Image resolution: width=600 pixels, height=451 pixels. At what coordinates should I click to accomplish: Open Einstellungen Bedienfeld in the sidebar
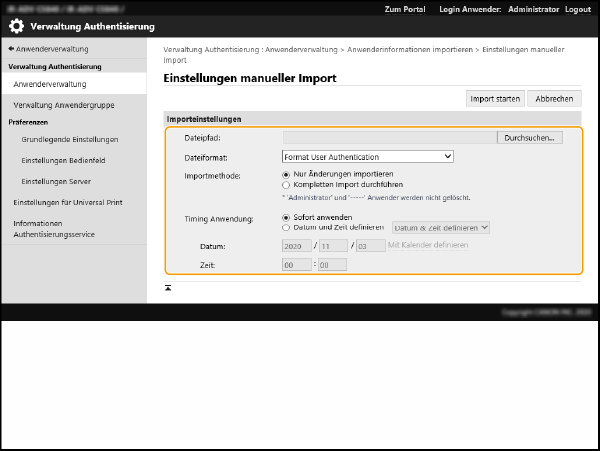(x=66, y=160)
